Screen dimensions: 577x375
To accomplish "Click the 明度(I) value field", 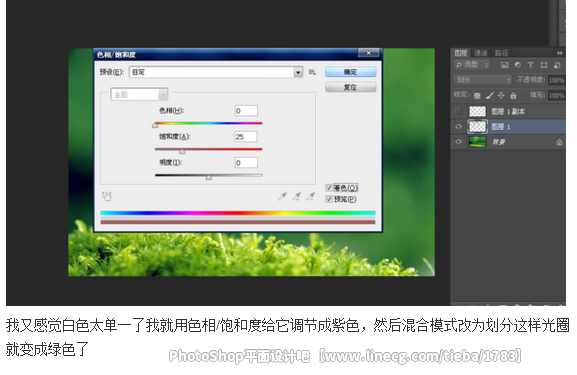I will 246,163.
